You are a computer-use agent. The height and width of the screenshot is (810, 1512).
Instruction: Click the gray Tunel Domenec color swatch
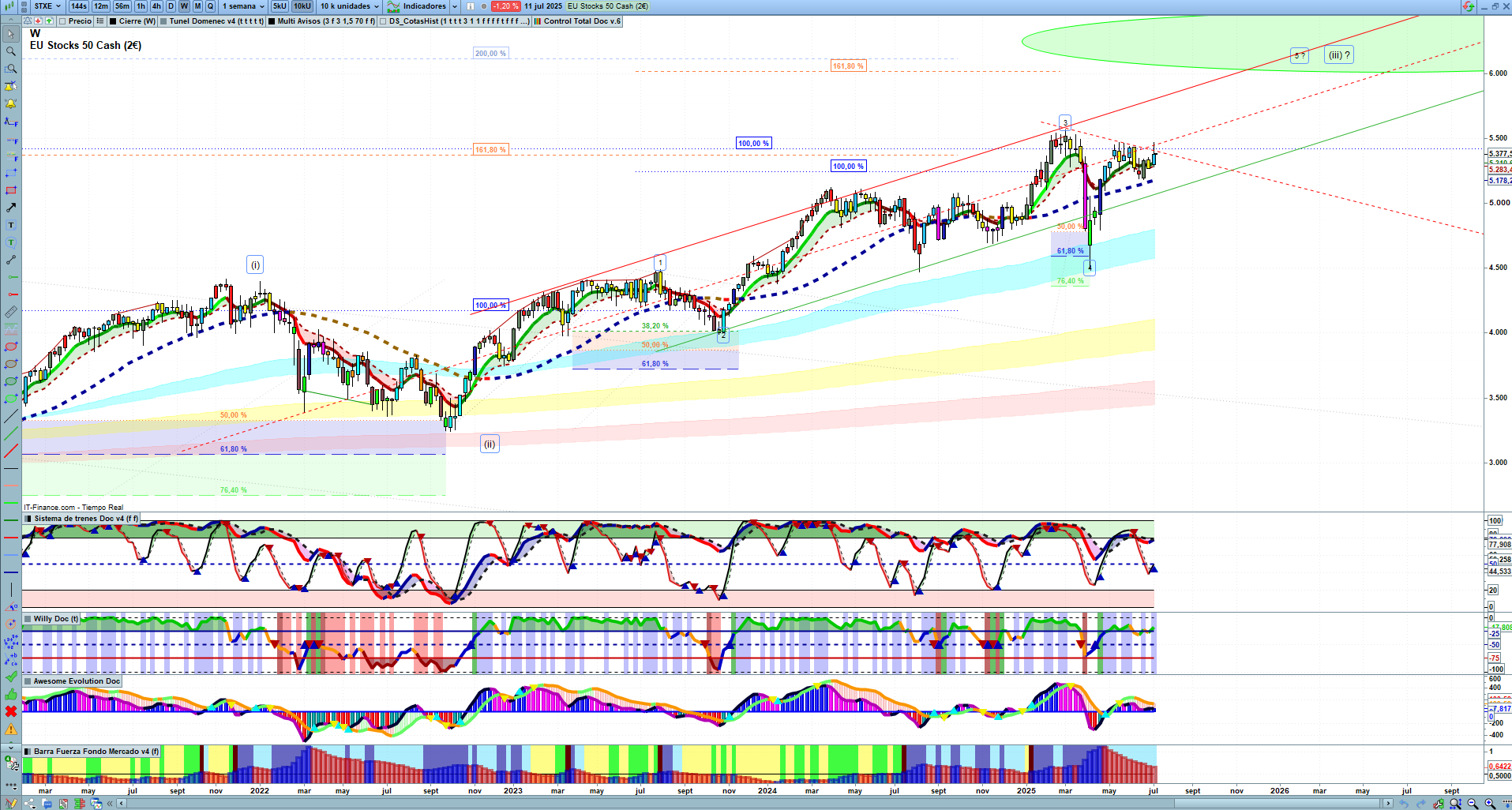(163, 21)
